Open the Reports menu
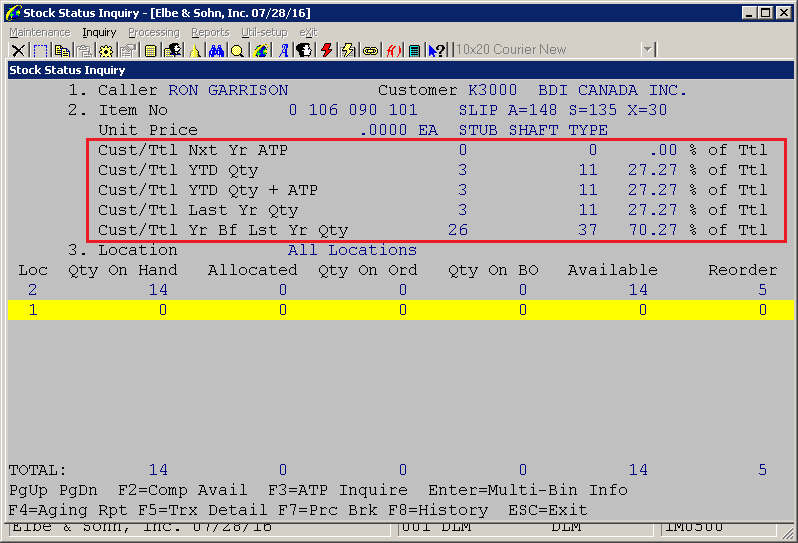Screen dimensions: 798x543 coord(210,33)
